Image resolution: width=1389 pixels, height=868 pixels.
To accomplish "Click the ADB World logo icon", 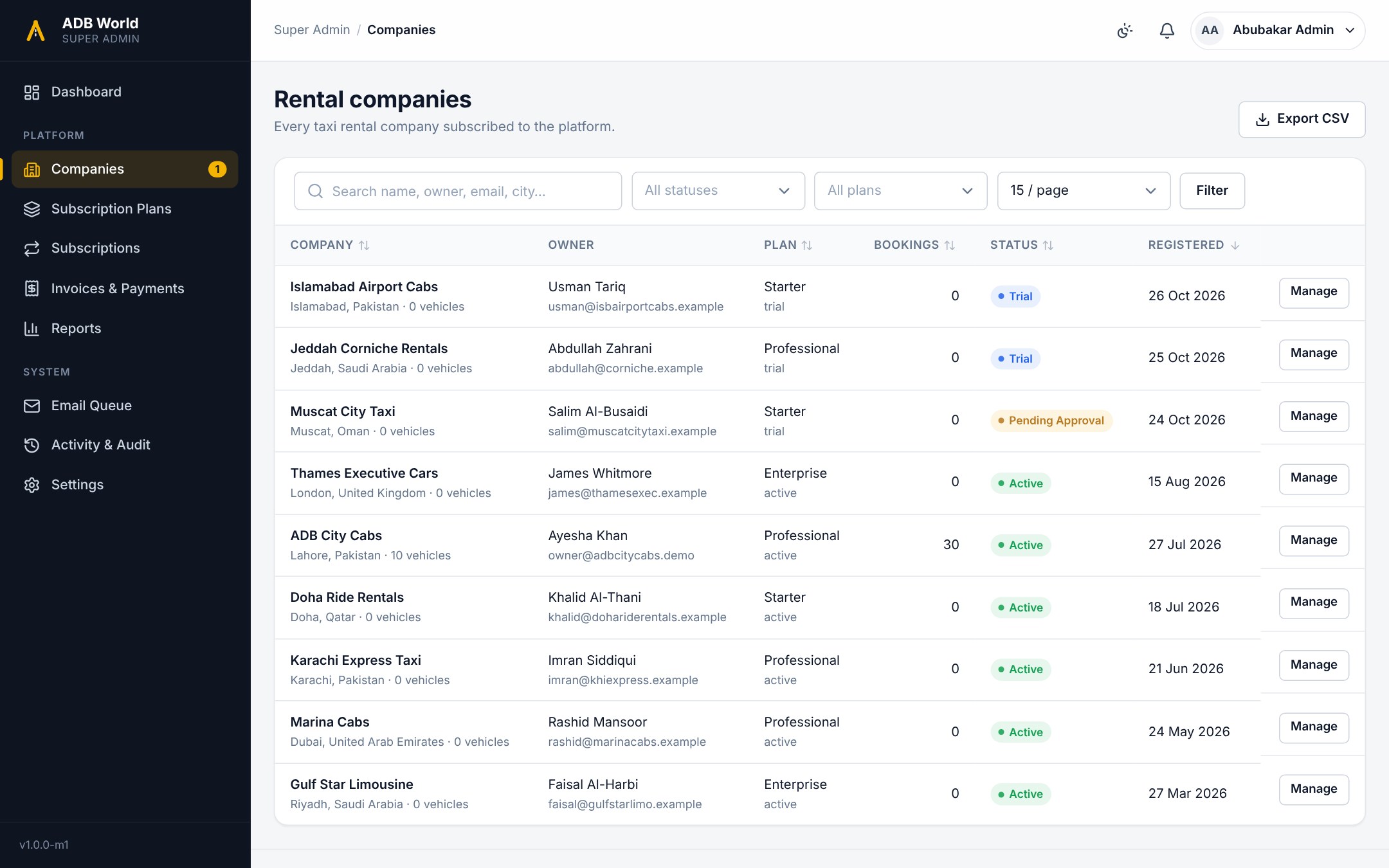I will (x=35, y=30).
